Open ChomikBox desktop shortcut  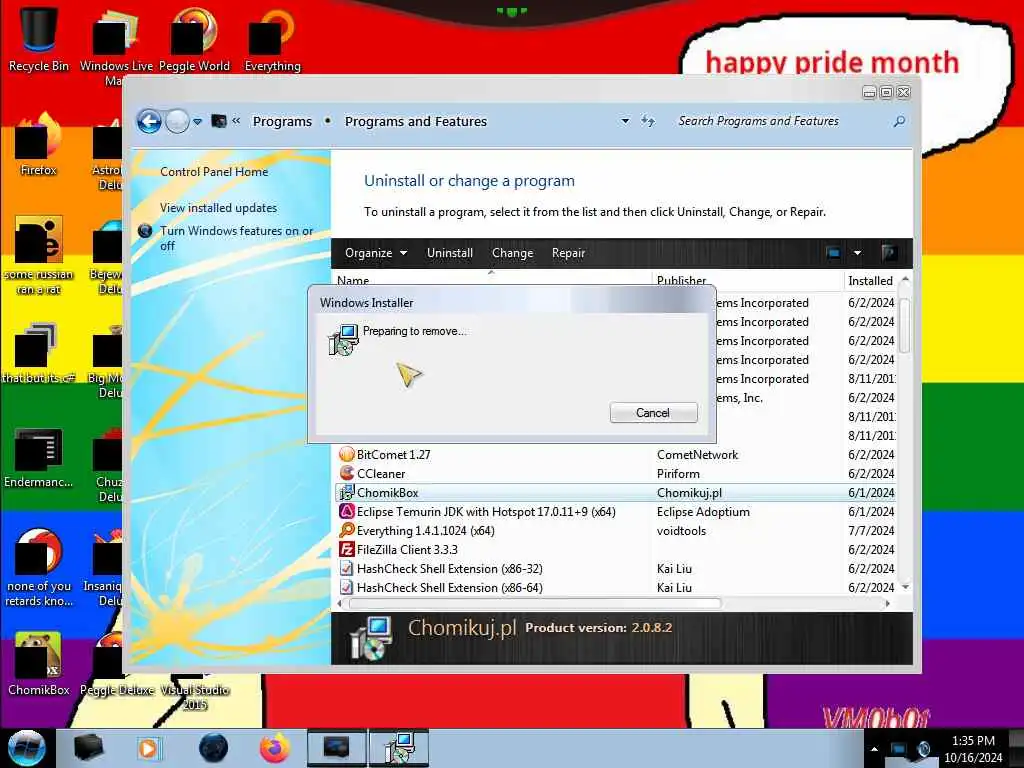pyautogui.click(x=39, y=664)
